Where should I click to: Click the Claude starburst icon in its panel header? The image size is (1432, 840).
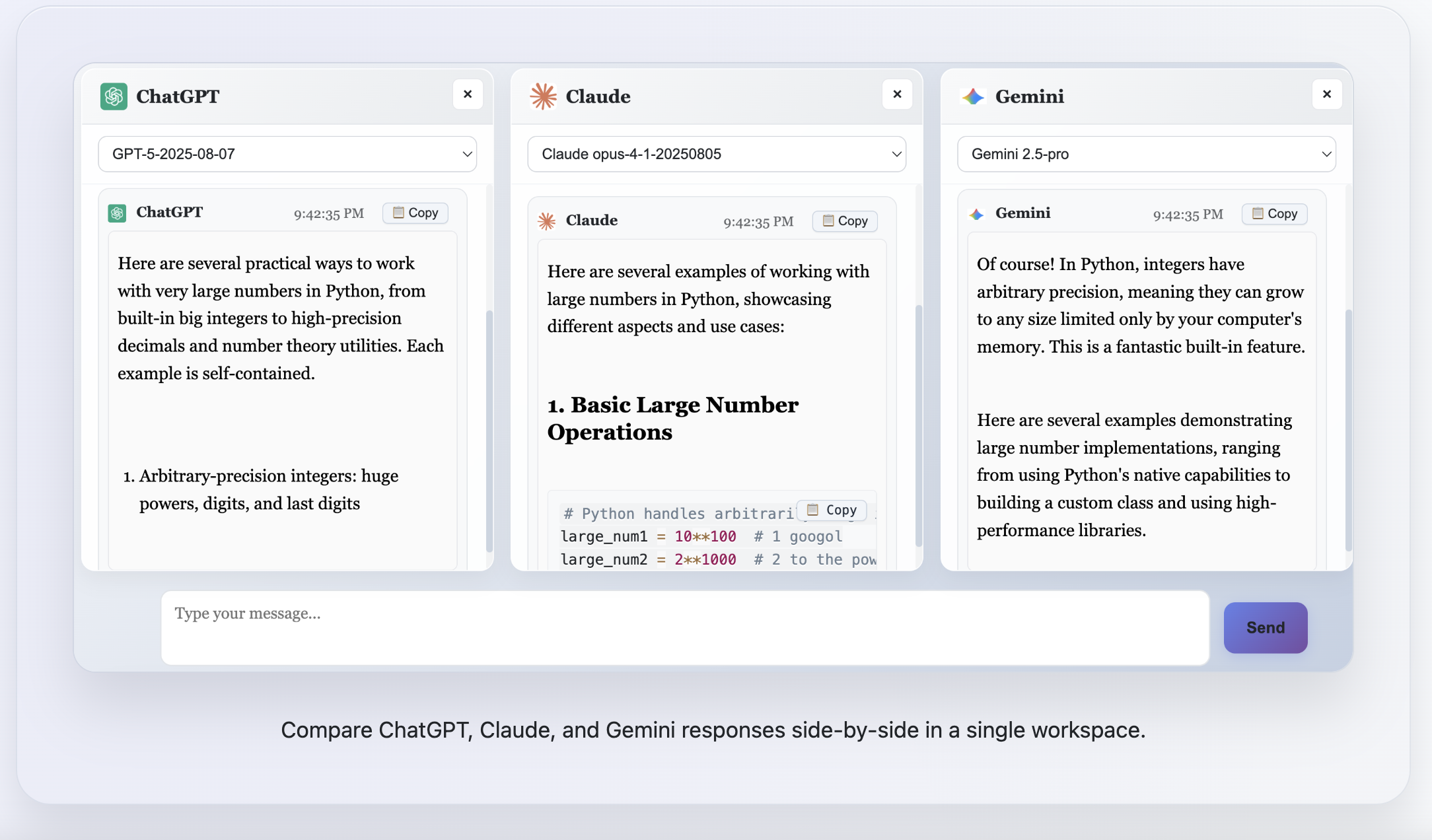coord(543,96)
